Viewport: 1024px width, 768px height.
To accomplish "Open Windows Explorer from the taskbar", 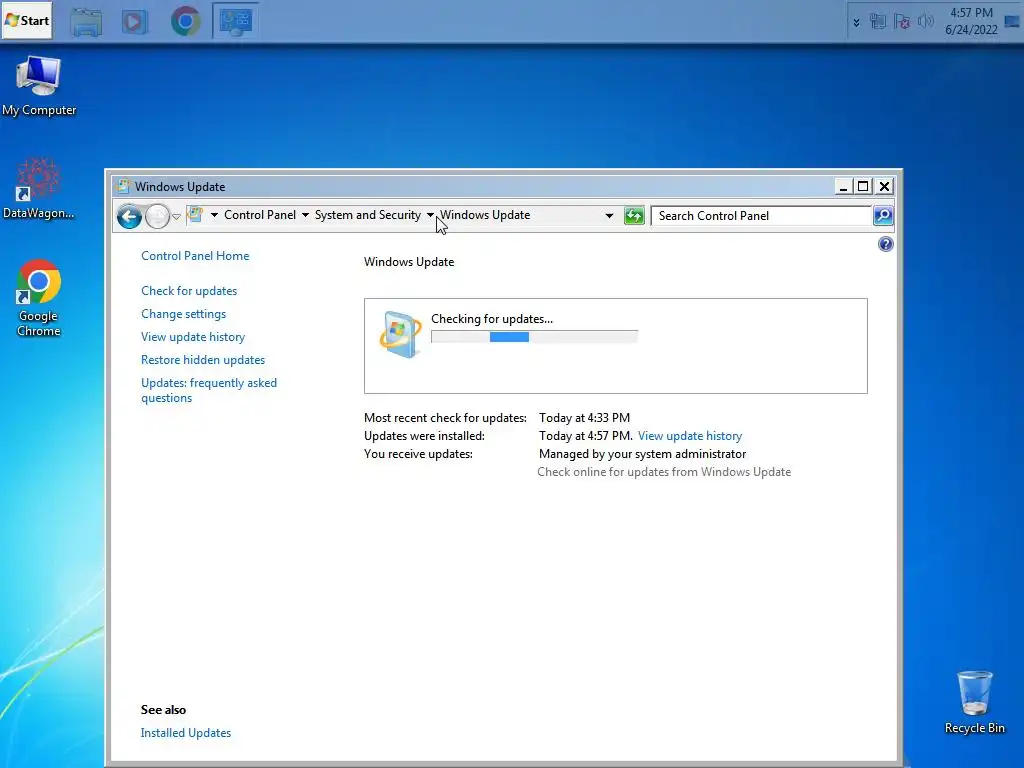I will 86,22.
